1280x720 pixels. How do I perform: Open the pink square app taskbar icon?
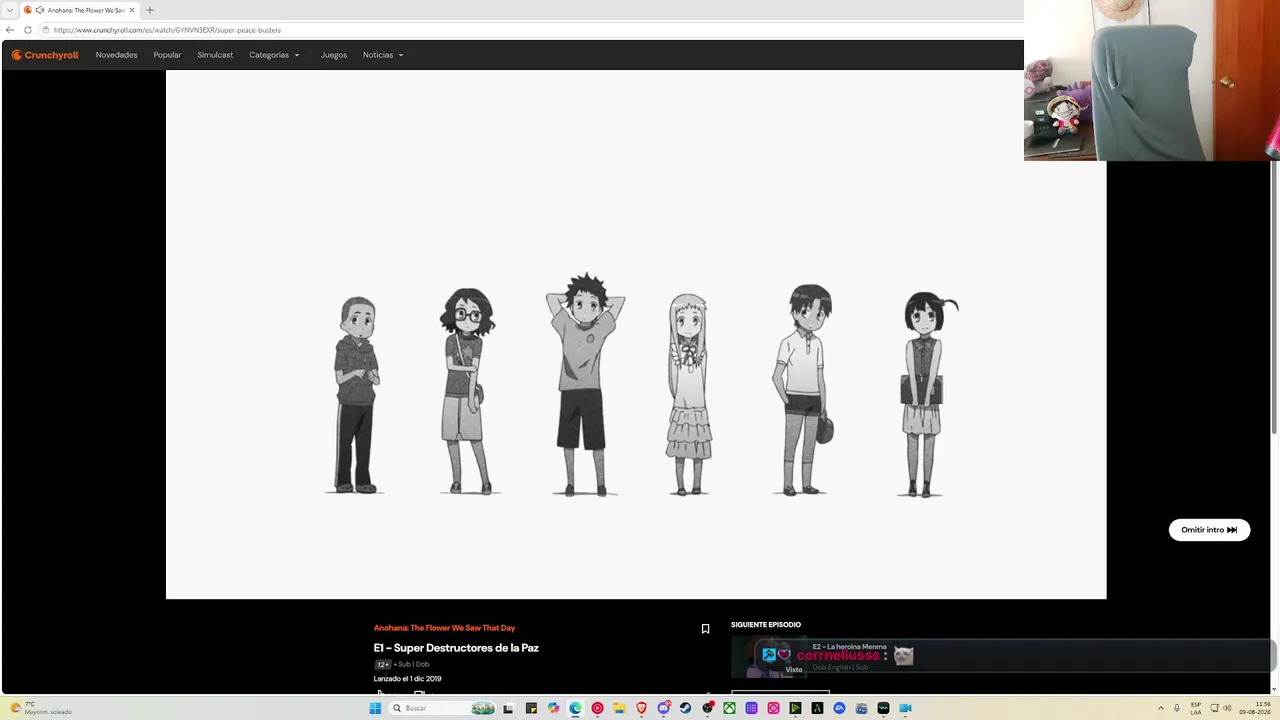click(x=773, y=708)
